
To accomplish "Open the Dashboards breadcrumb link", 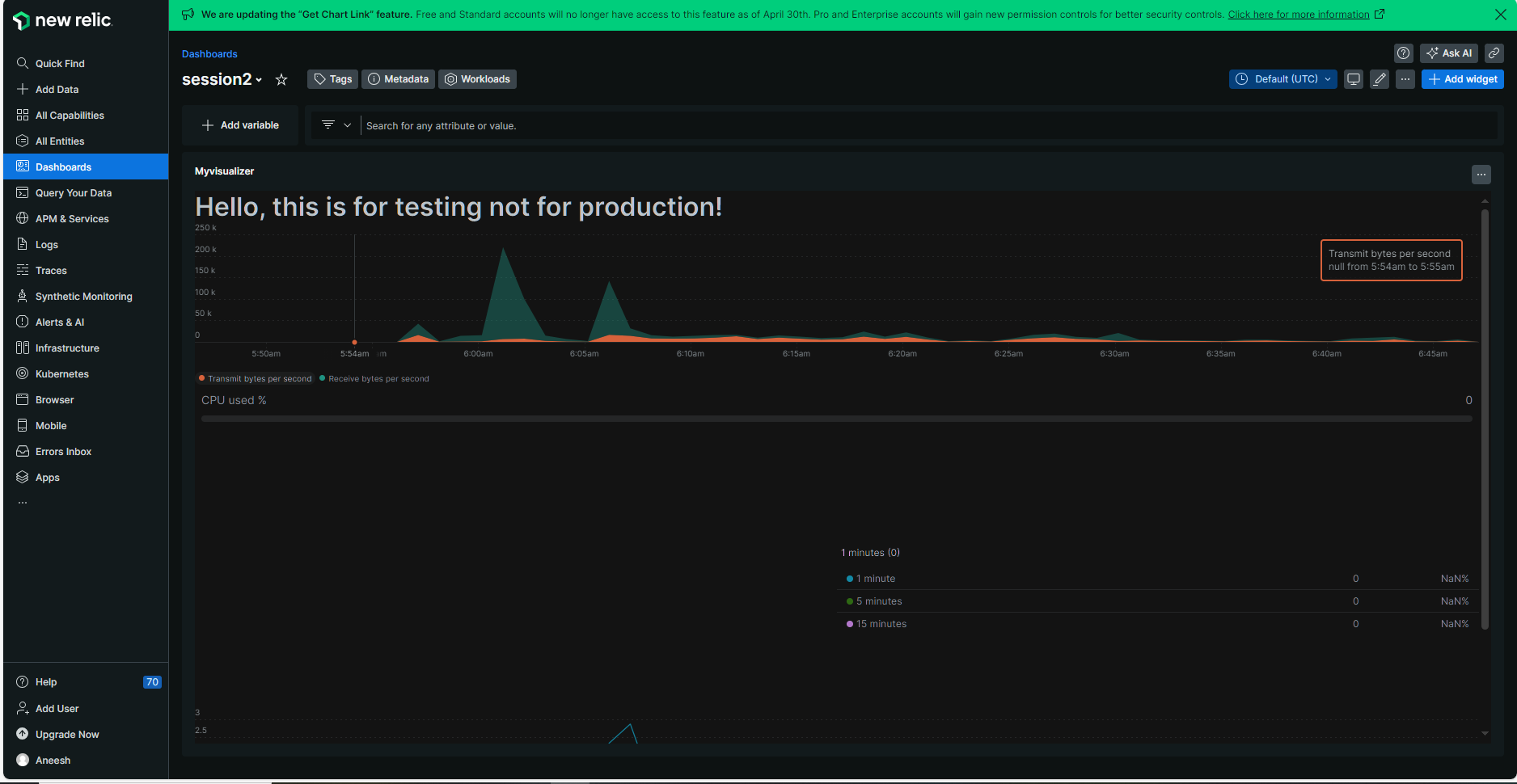I will point(209,54).
